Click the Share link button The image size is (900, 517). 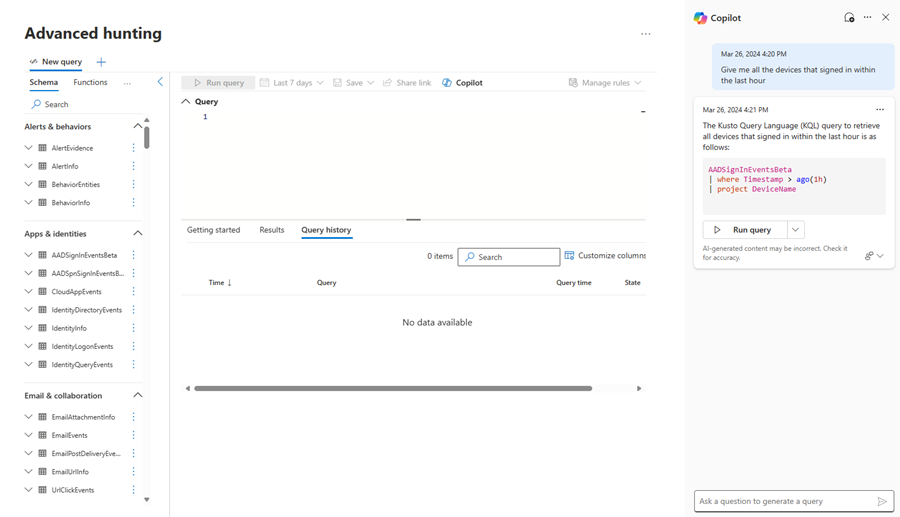[x=407, y=83]
